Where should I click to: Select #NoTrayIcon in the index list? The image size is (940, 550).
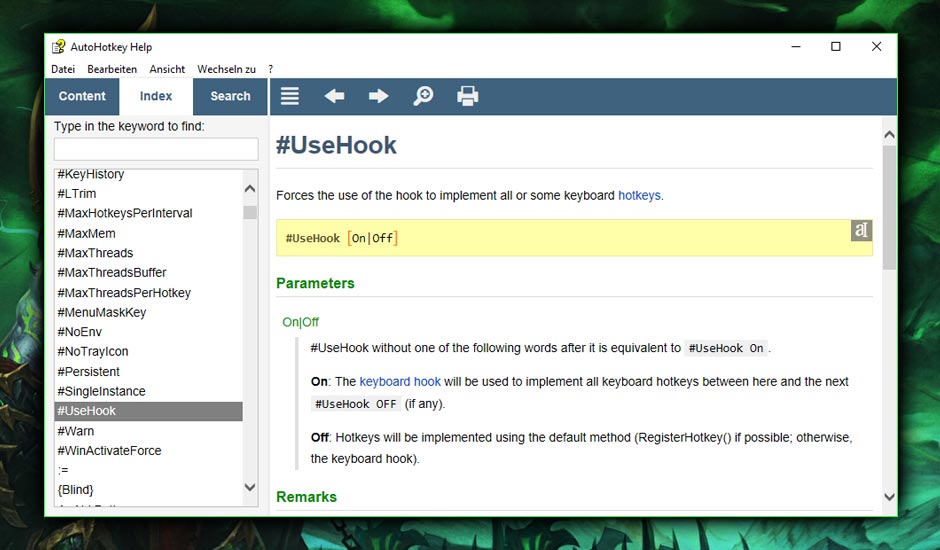[x=93, y=352]
